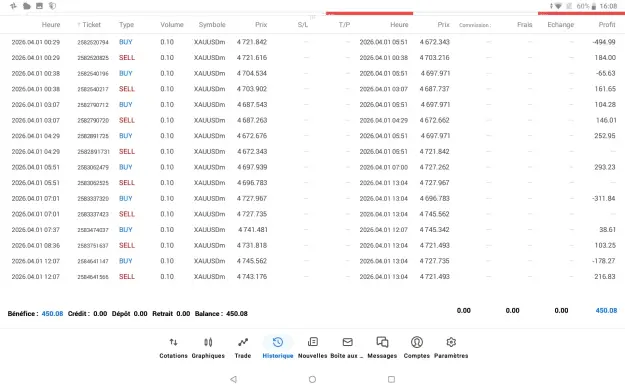The height and width of the screenshot is (391, 625).
Task: Click the T/P column header
Action: [x=344, y=25]
